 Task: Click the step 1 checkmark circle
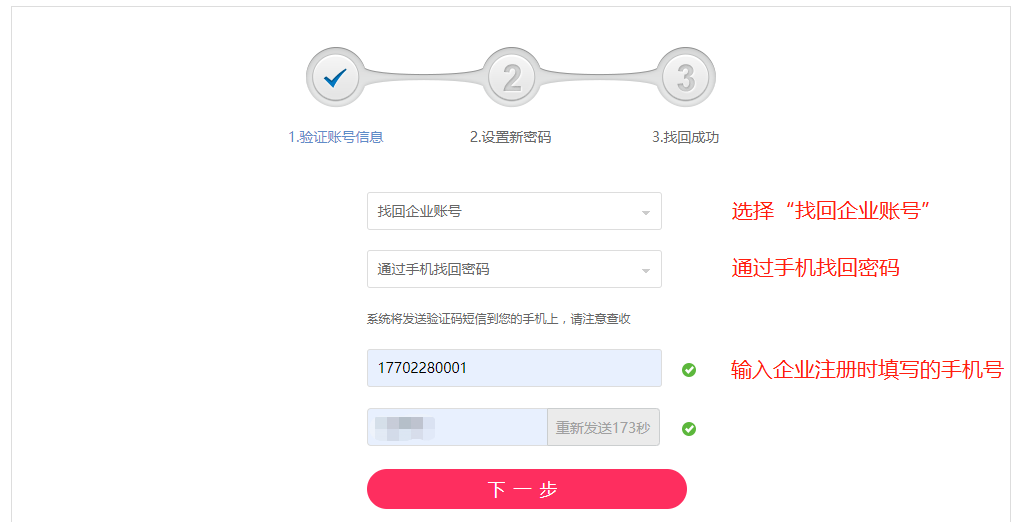[x=336, y=77]
